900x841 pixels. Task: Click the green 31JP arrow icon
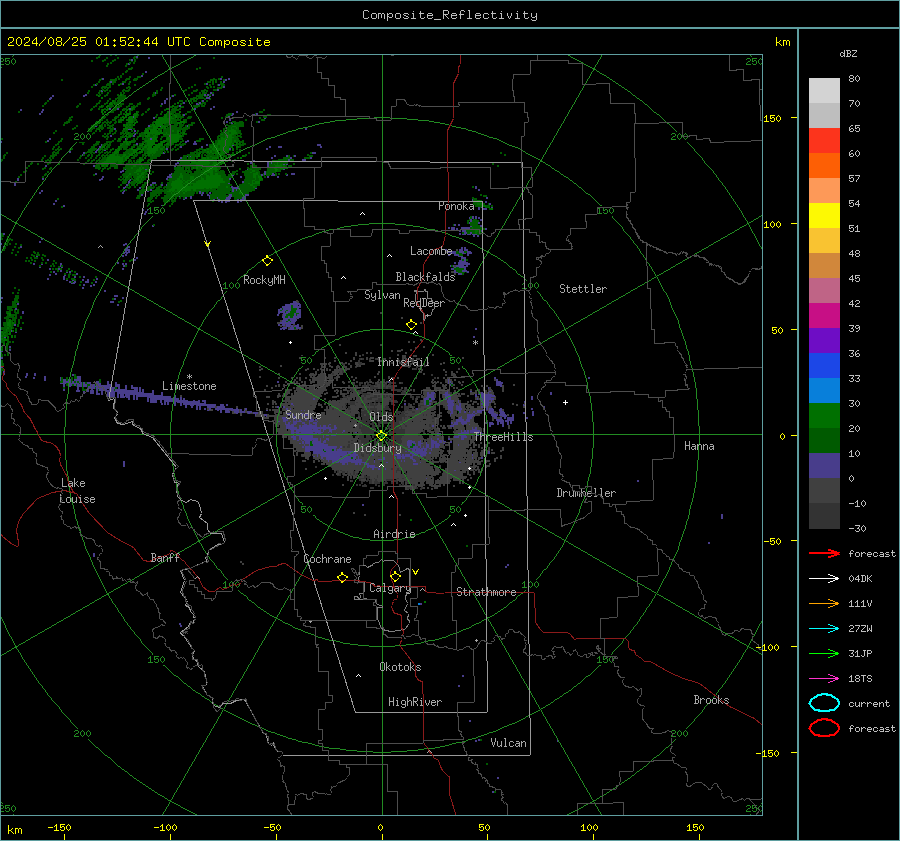point(824,653)
